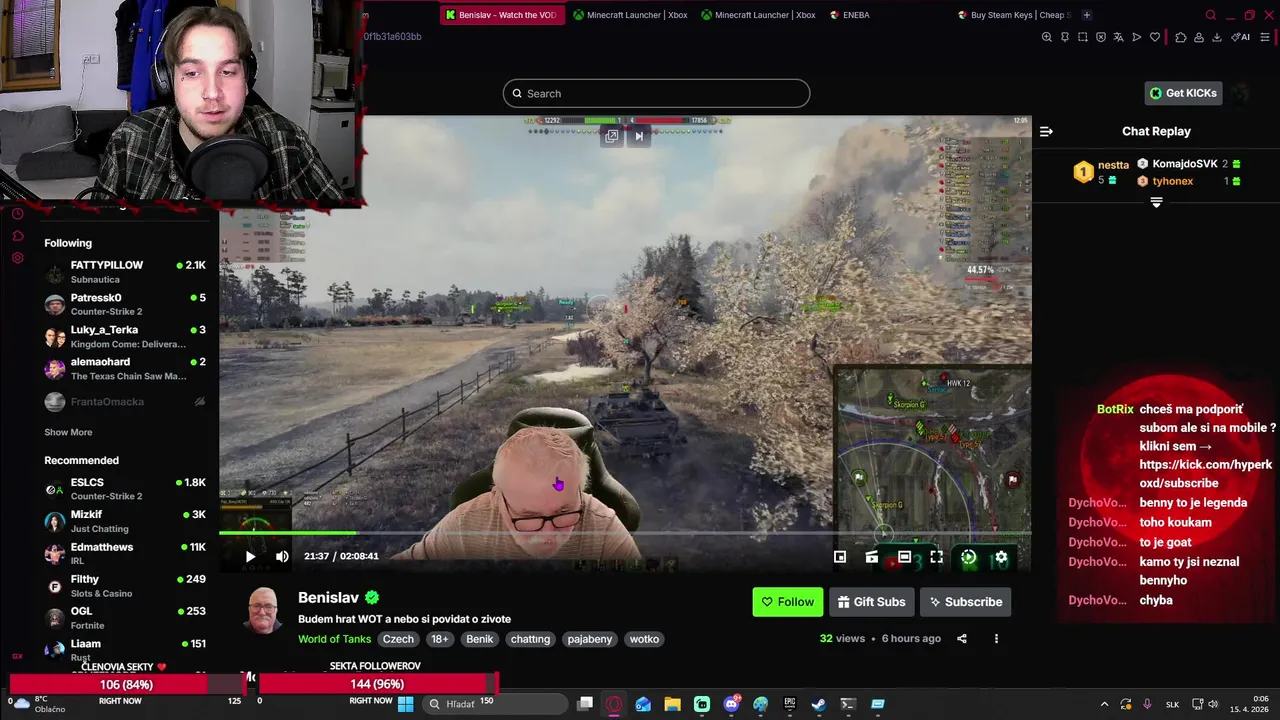Screen dimensions: 1280x720
Task: Open page translate icon
Action: coord(1119,37)
